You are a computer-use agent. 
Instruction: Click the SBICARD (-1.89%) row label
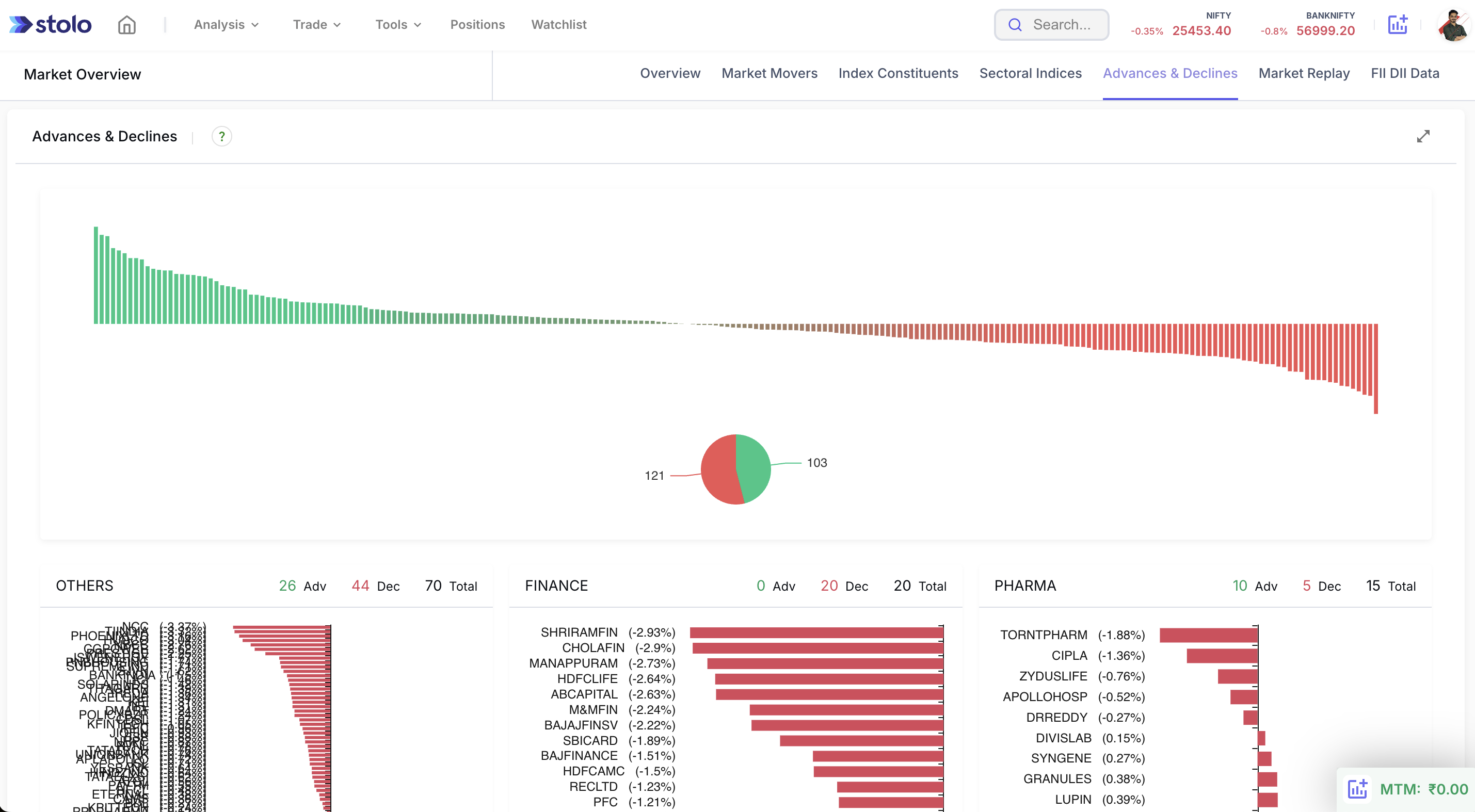click(x=619, y=740)
